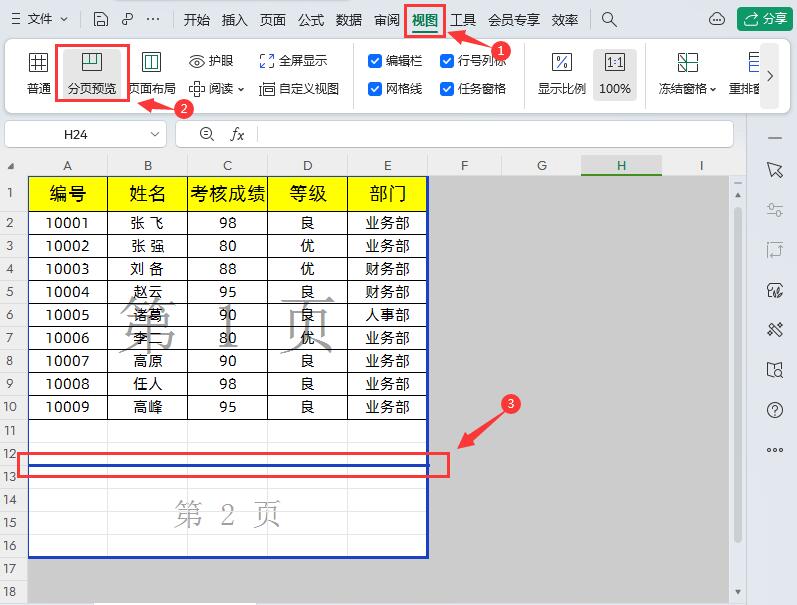Enable Full Screen display (全屏显示)

(293, 61)
